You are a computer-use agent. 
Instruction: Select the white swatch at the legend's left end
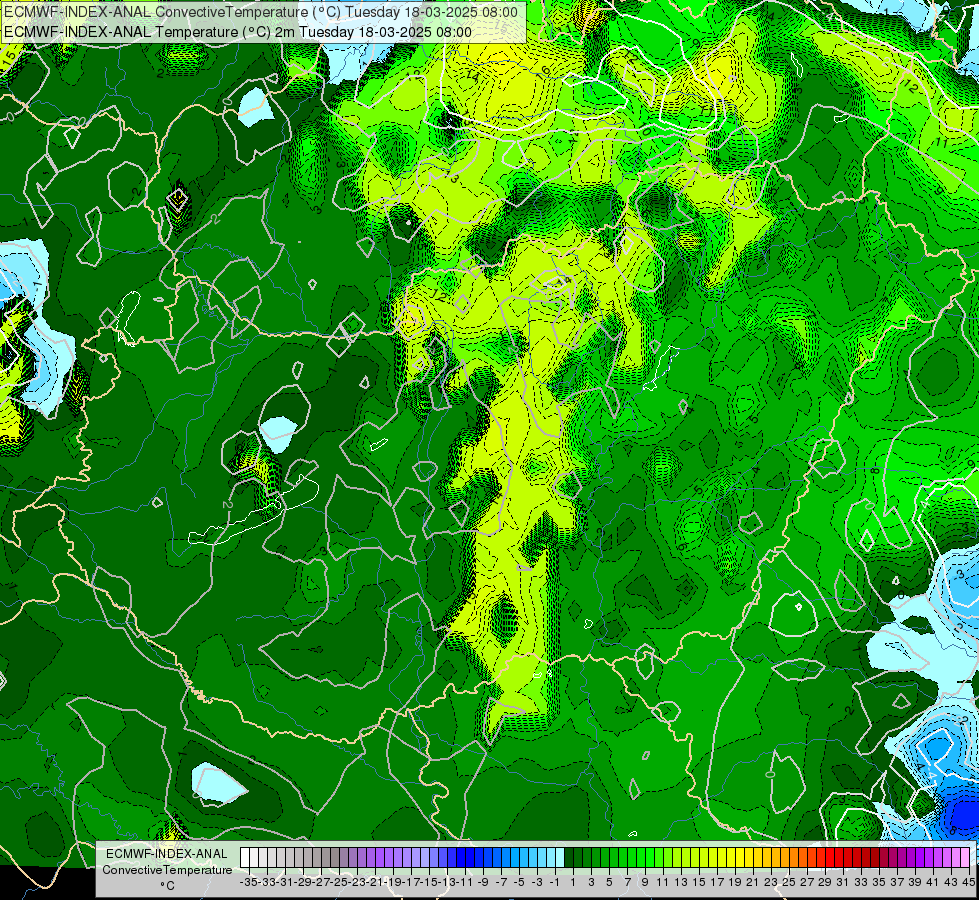tap(245, 858)
